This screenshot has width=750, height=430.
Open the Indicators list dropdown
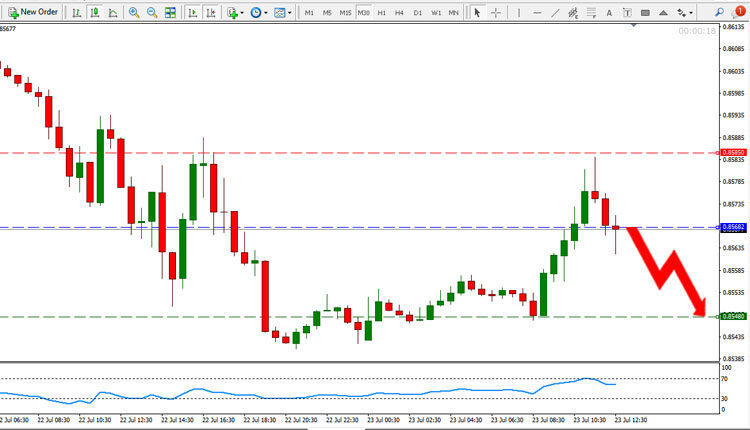click(x=235, y=13)
